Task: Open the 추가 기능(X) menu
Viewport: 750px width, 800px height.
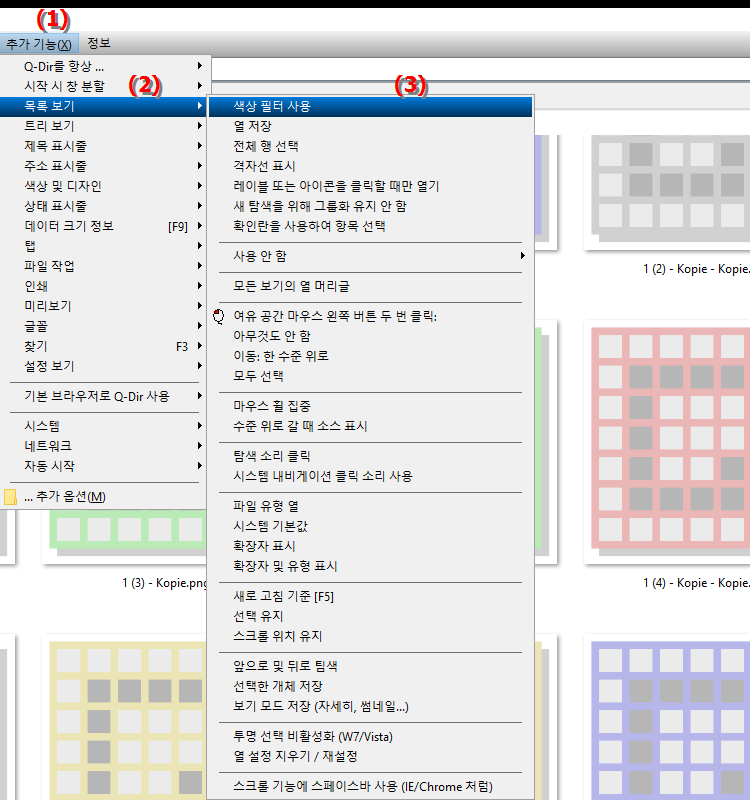Action: [39, 44]
